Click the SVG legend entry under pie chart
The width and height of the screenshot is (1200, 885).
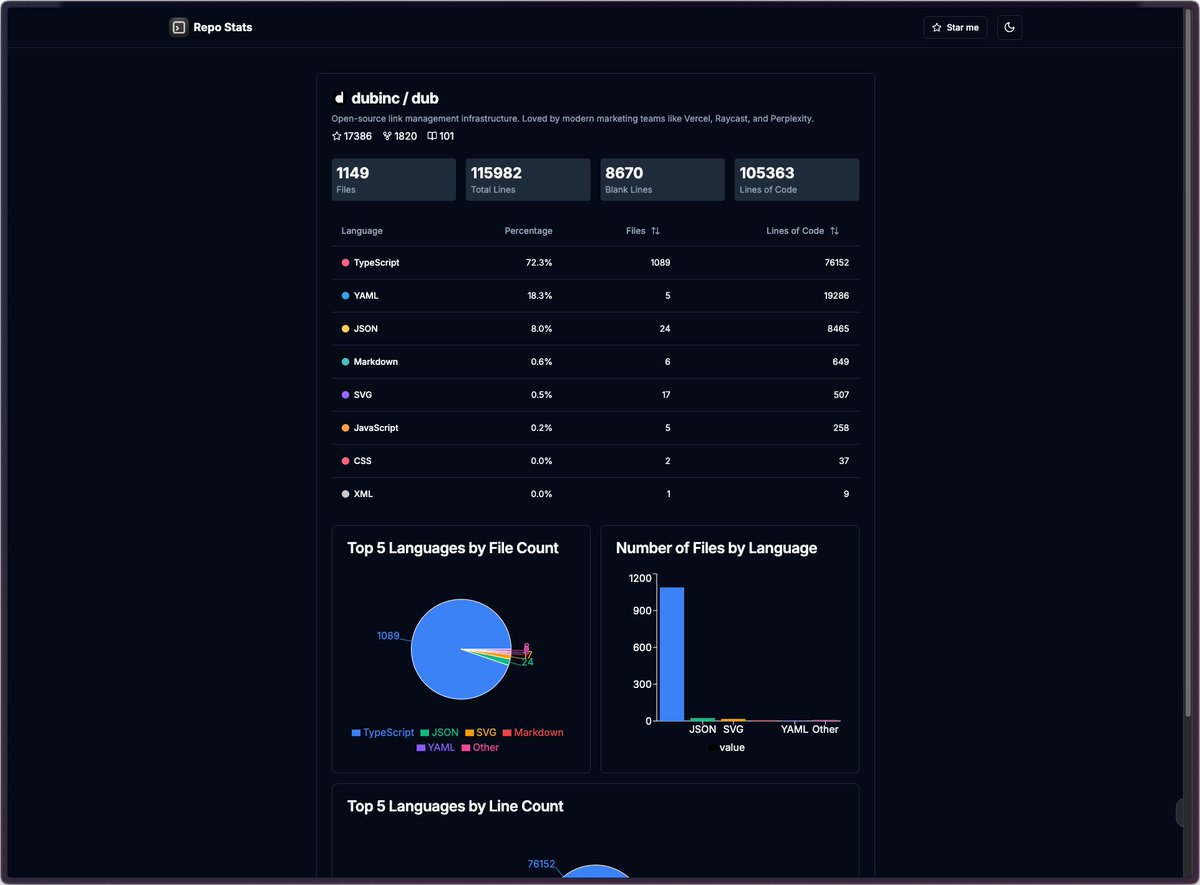[x=481, y=733]
